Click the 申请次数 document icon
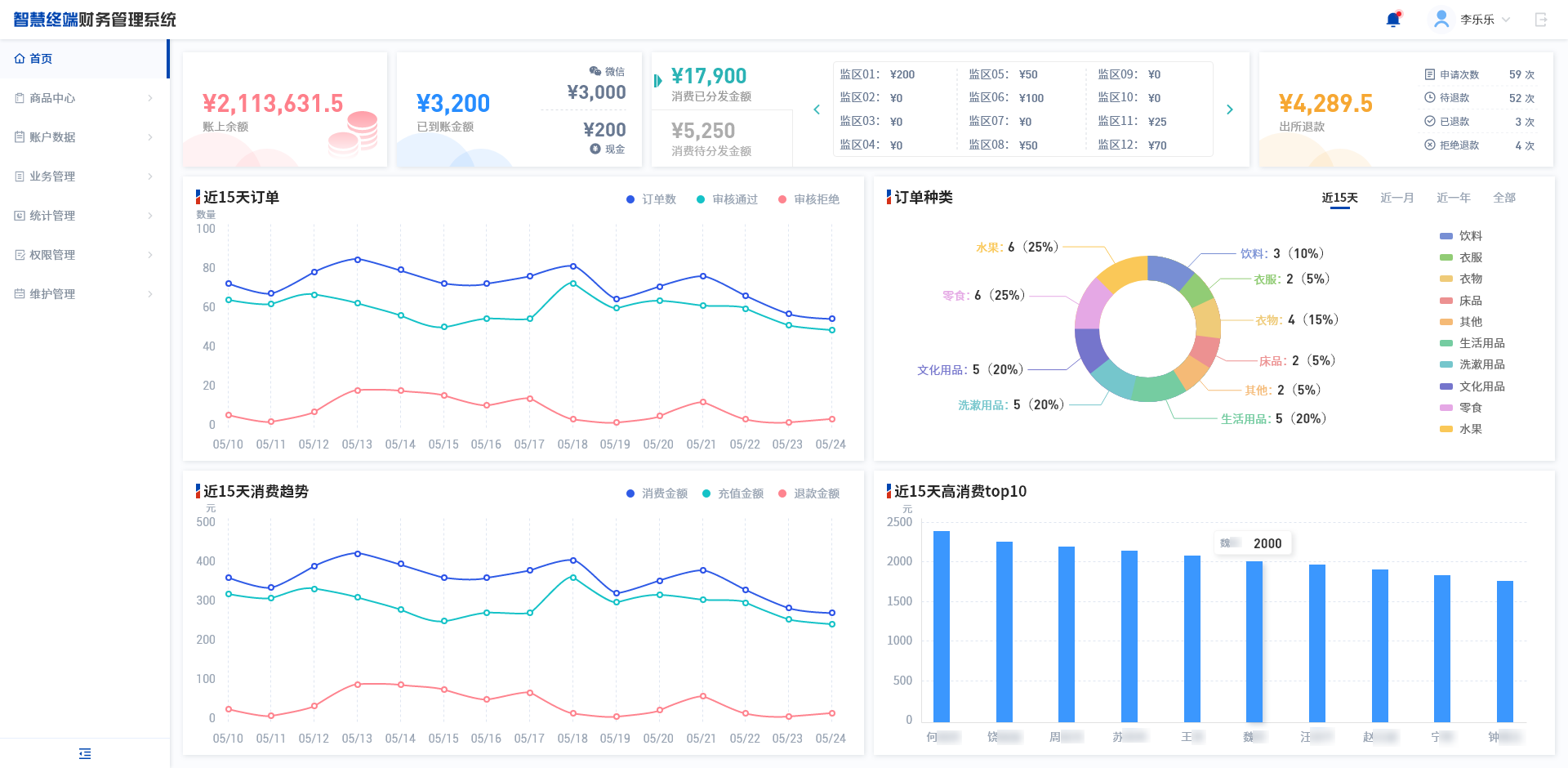1568x768 pixels. 1430,74
